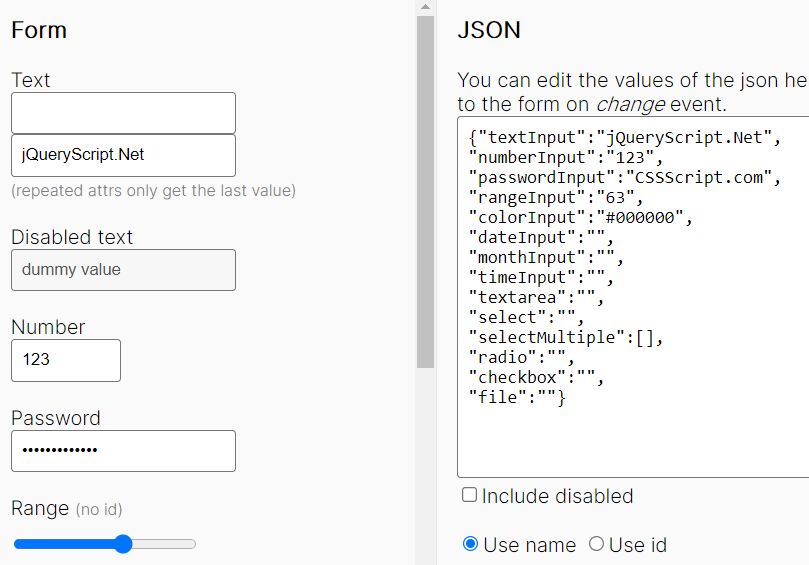Viewport: 809px width, 565px height.
Task: Select the Use name radio button
Action: 470,544
